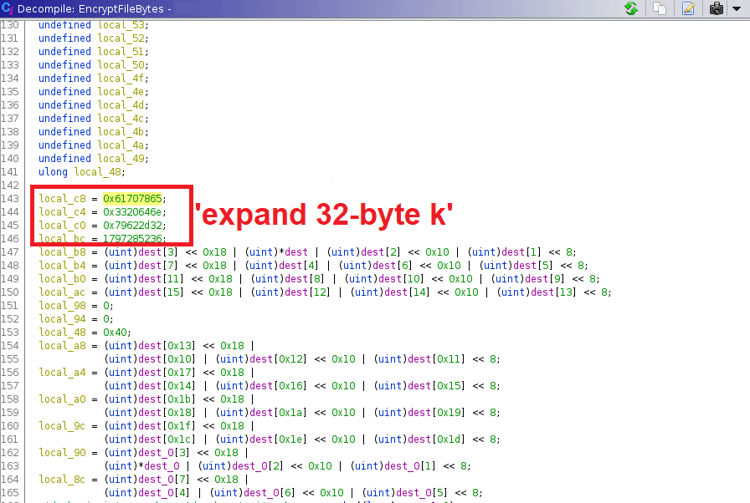Viewport: 750px width, 503px height.
Task: Click the copy pages icon in toolbar
Action: click(x=660, y=9)
